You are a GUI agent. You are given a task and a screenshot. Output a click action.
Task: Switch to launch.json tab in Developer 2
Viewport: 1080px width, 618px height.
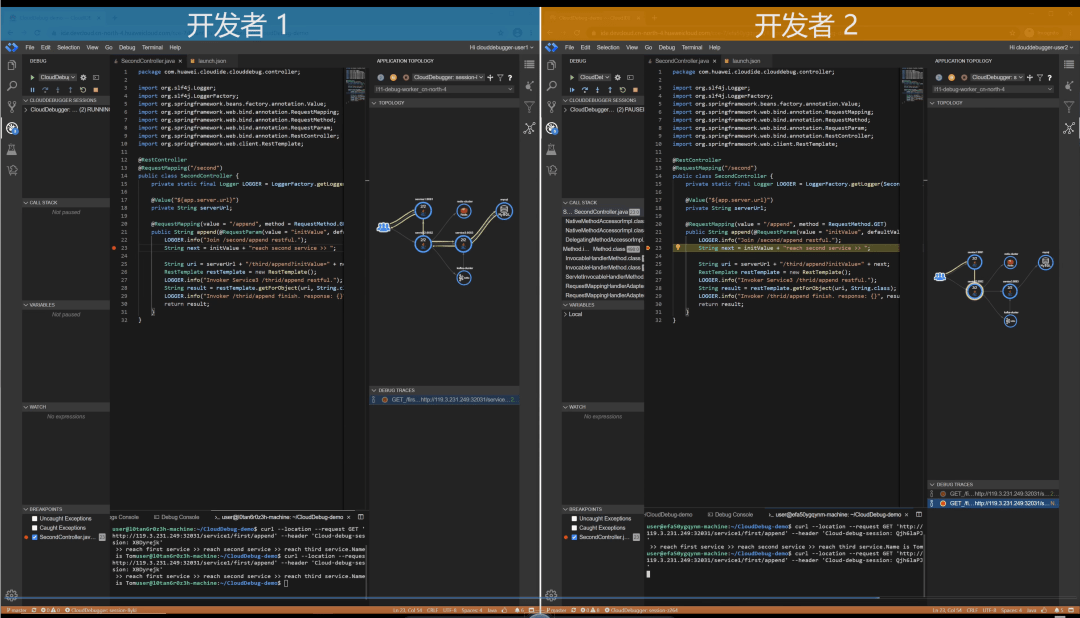pos(746,61)
